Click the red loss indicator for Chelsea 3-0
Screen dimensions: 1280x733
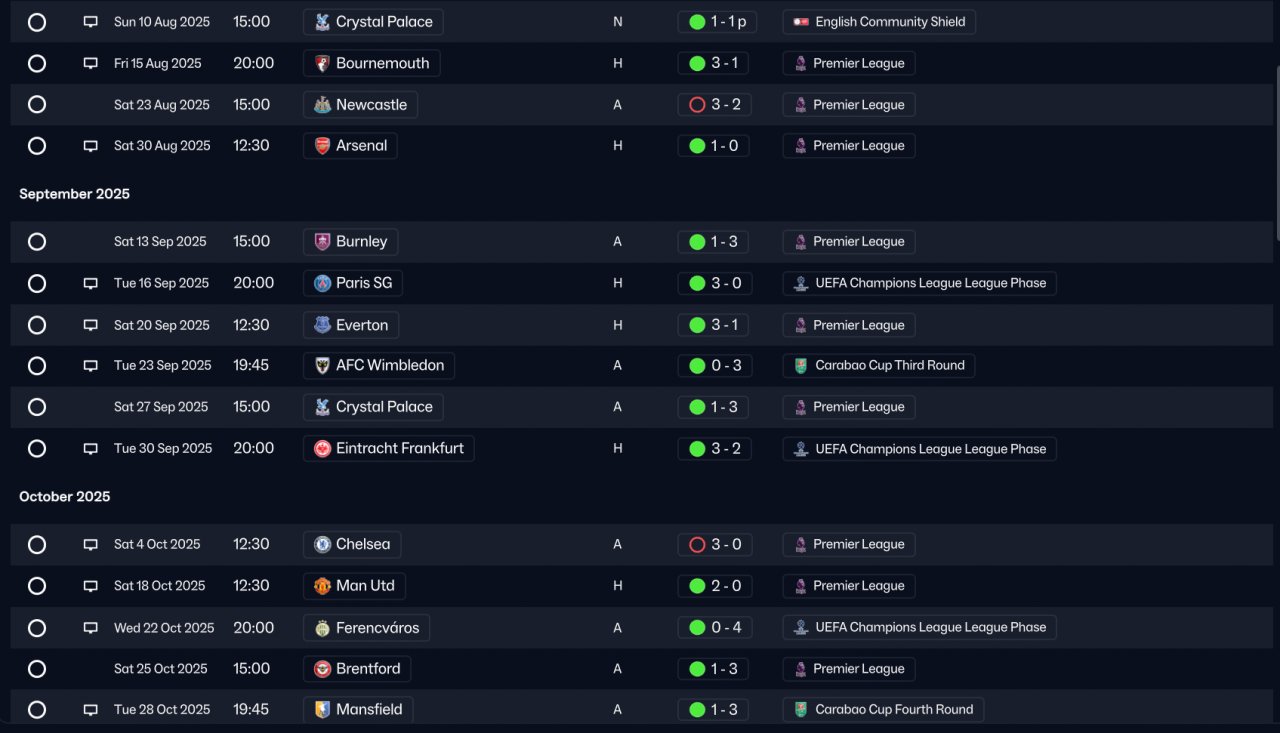point(697,545)
